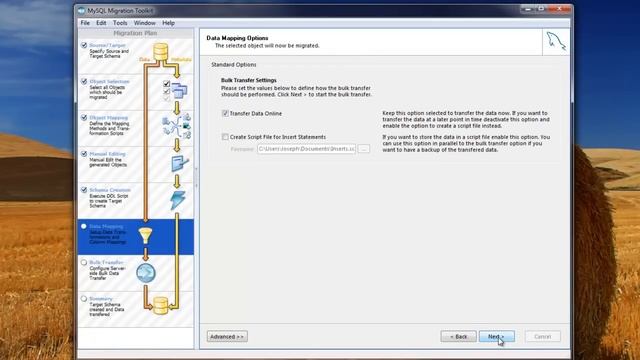Screen dimensions: 640x360
Task: Click the Bulk Transfer step title
Action: 106,262
